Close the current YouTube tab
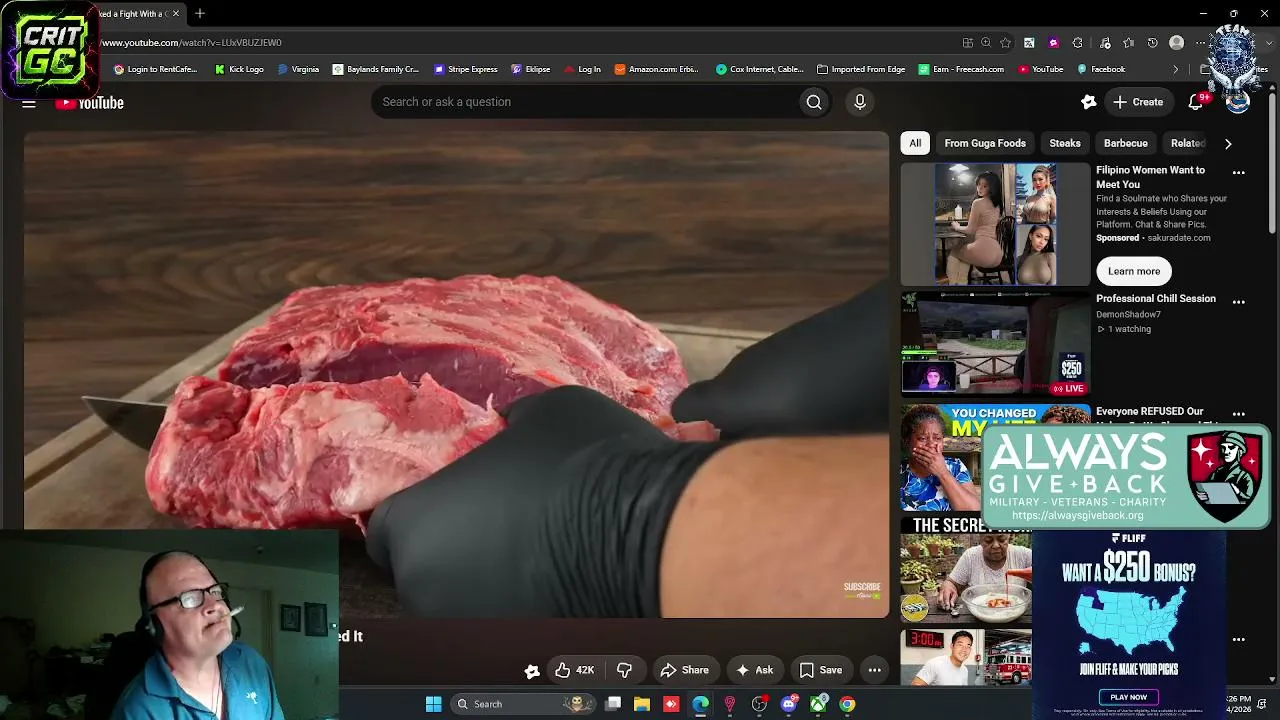Screen dimensions: 1280x720 tap(176, 14)
